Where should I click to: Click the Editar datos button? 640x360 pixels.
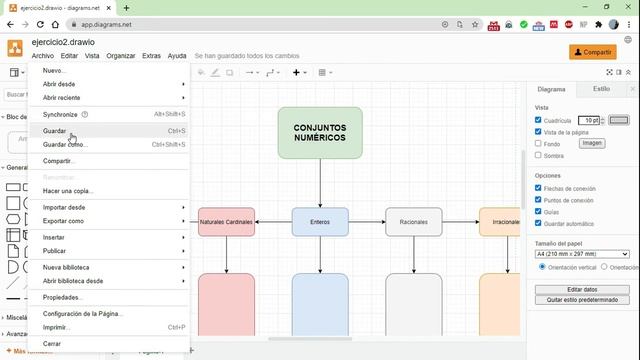click(x=582, y=289)
